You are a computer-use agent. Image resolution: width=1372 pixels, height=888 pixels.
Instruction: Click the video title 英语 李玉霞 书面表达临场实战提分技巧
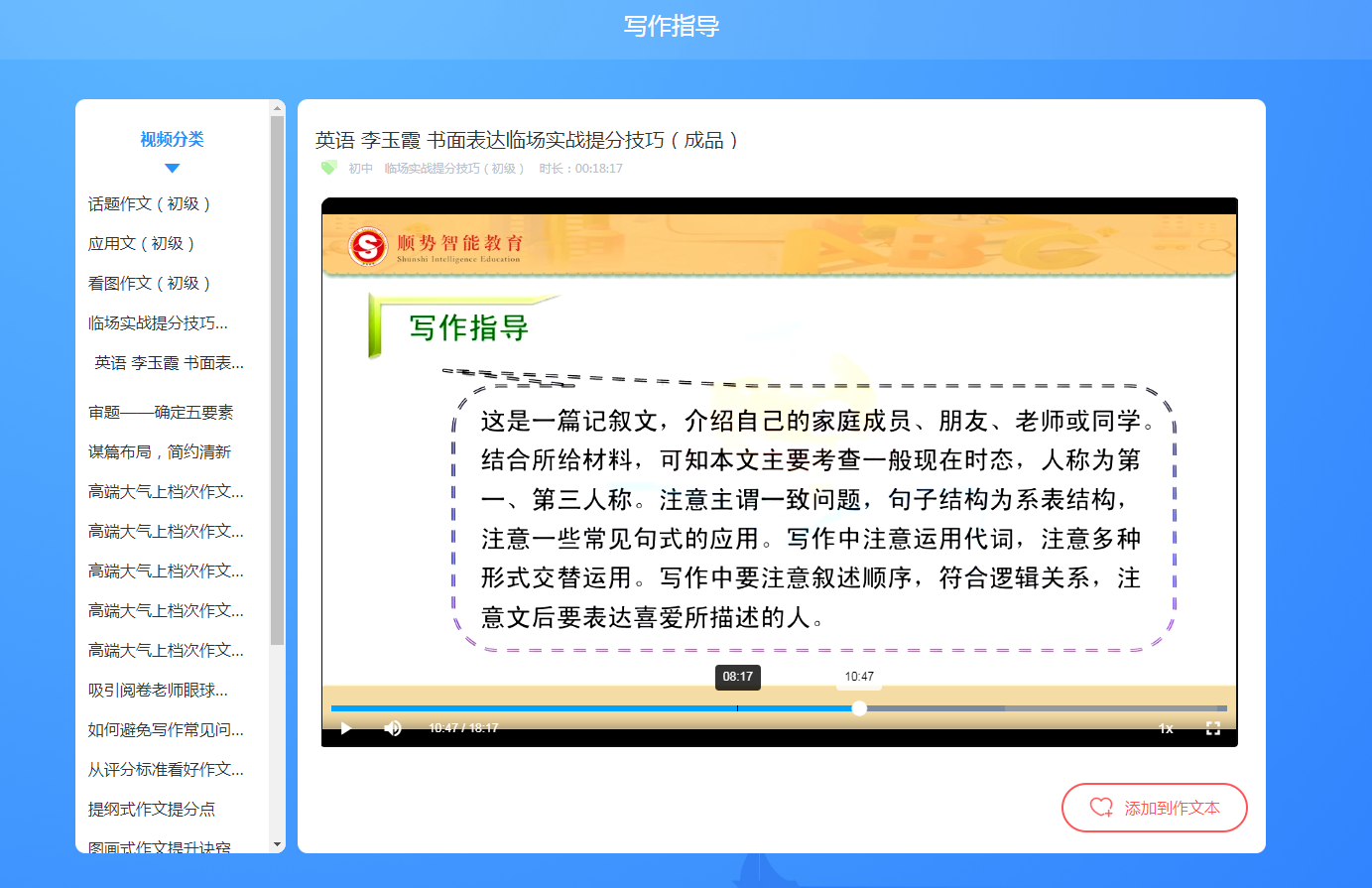(527, 140)
